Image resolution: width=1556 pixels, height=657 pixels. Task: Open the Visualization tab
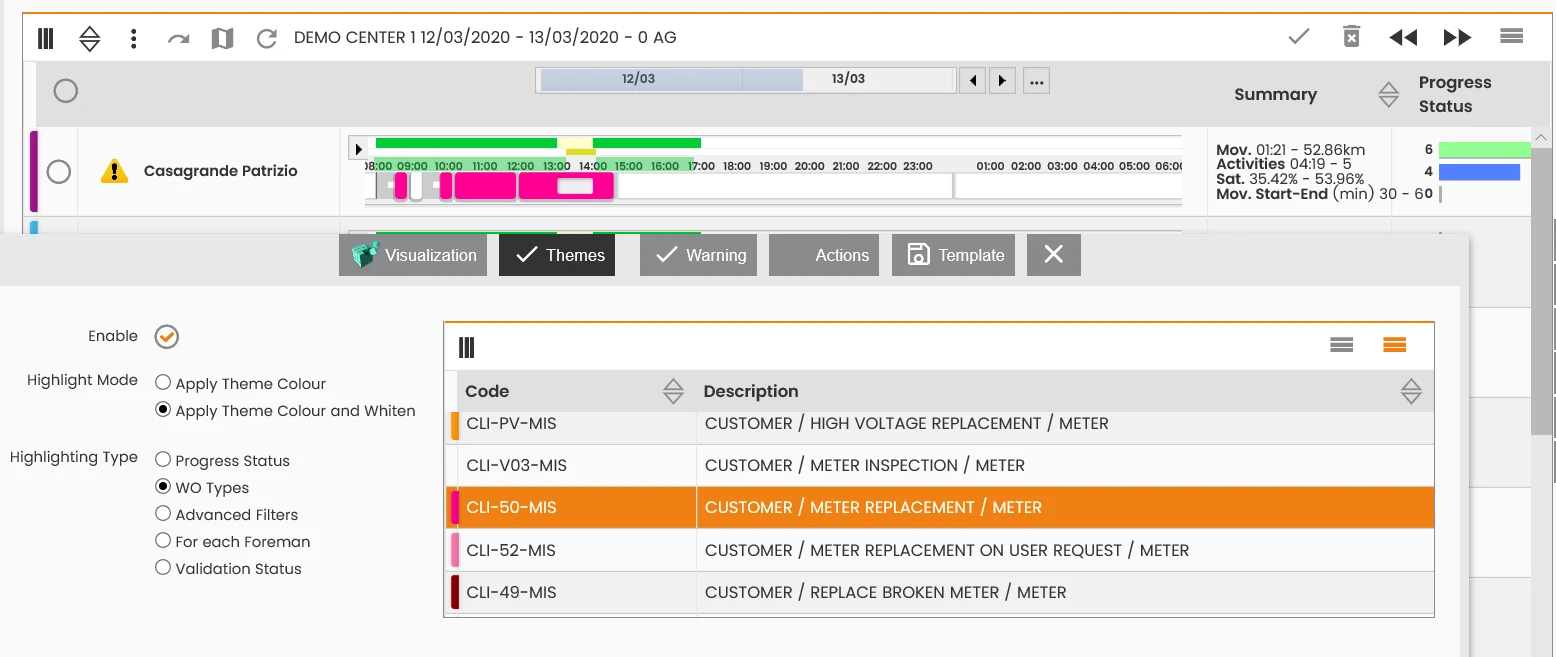(x=413, y=255)
